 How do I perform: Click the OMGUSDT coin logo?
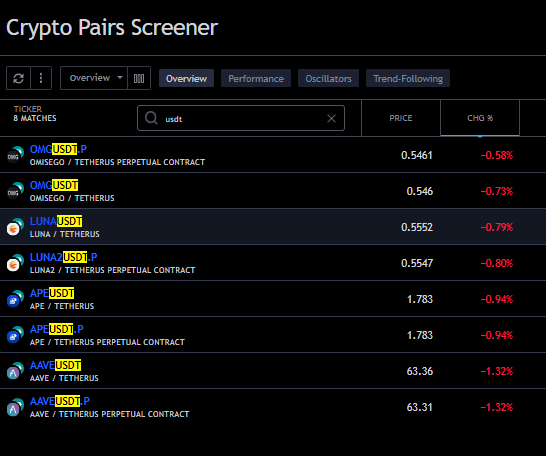[x=15, y=191]
